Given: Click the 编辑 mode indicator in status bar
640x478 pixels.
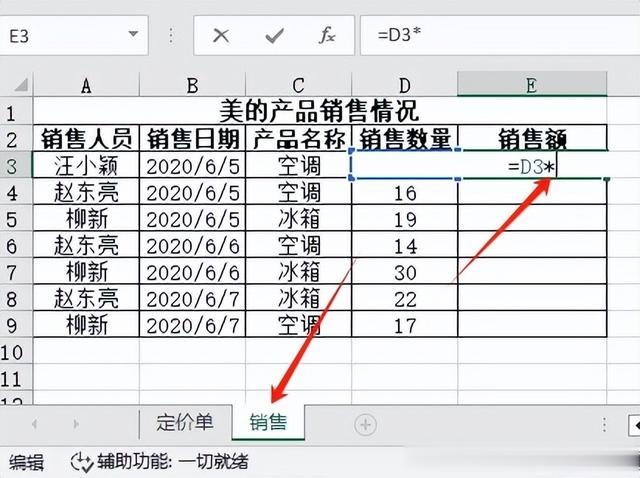Looking at the screenshot, I should [27, 463].
